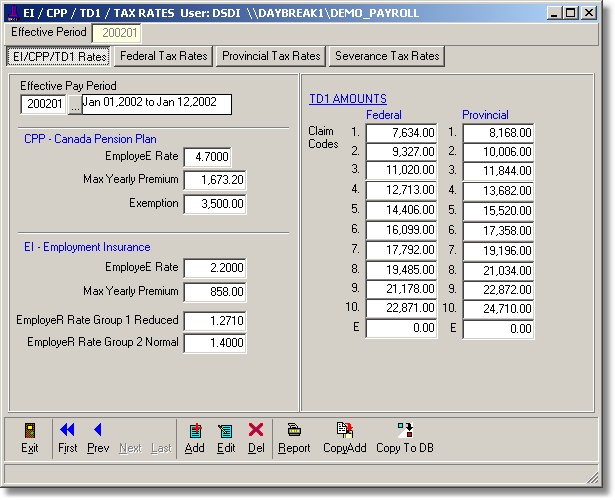Click the Jan 01,2002 to Jan 12,2002 field
This screenshot has width=615, height=500.
click(157, 104)
